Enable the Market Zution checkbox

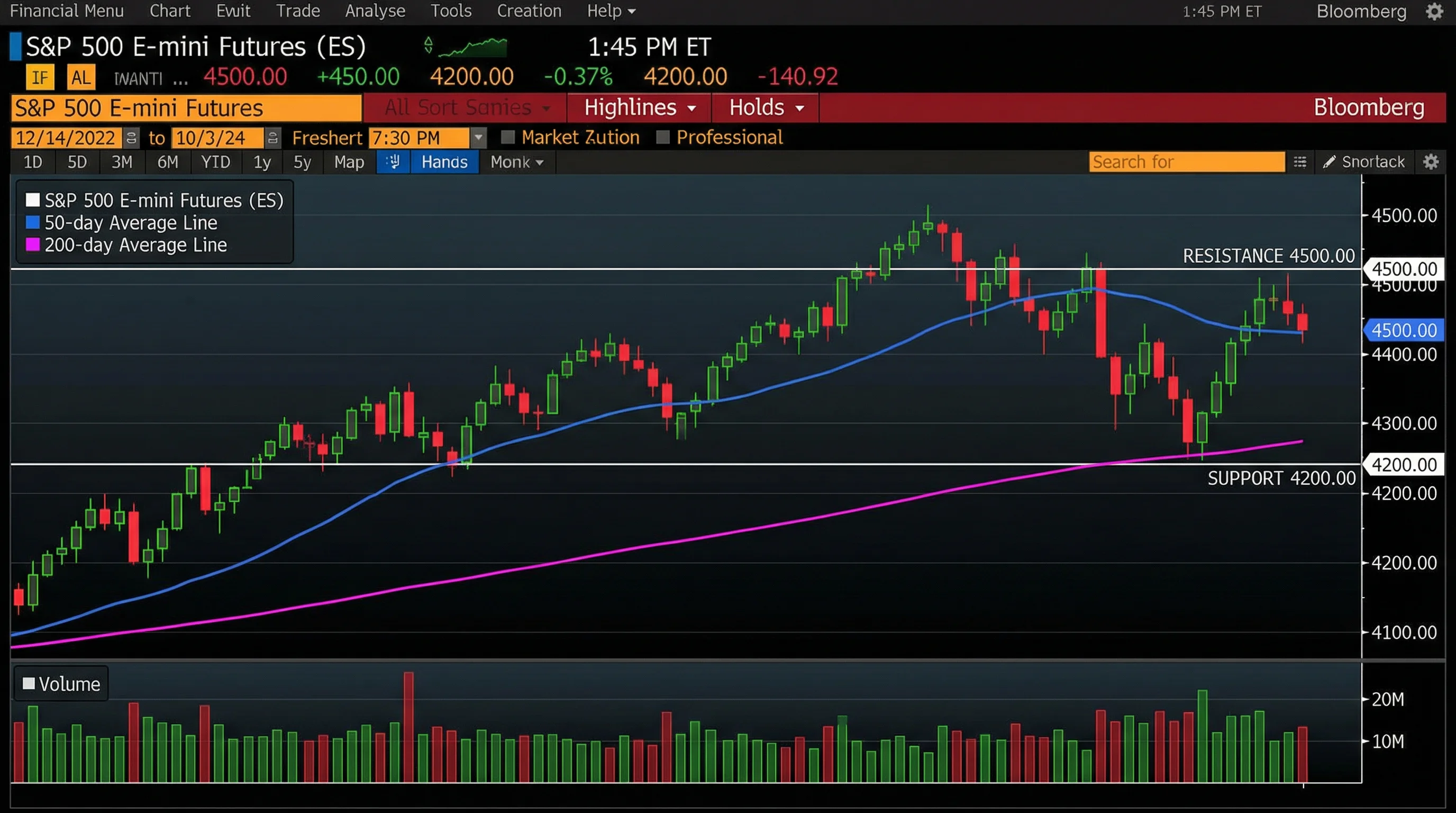coord(507,138)
